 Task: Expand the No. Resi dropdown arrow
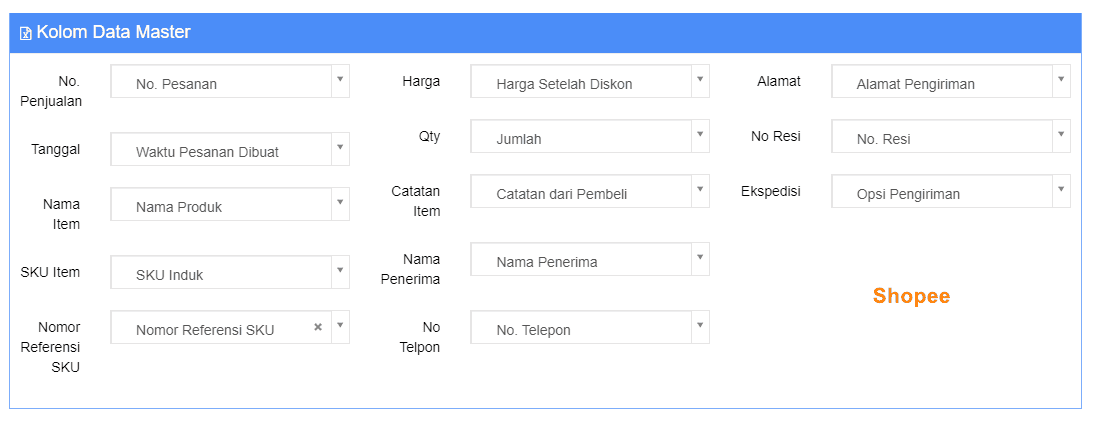pyautogui.click(x=1061, y=134)
